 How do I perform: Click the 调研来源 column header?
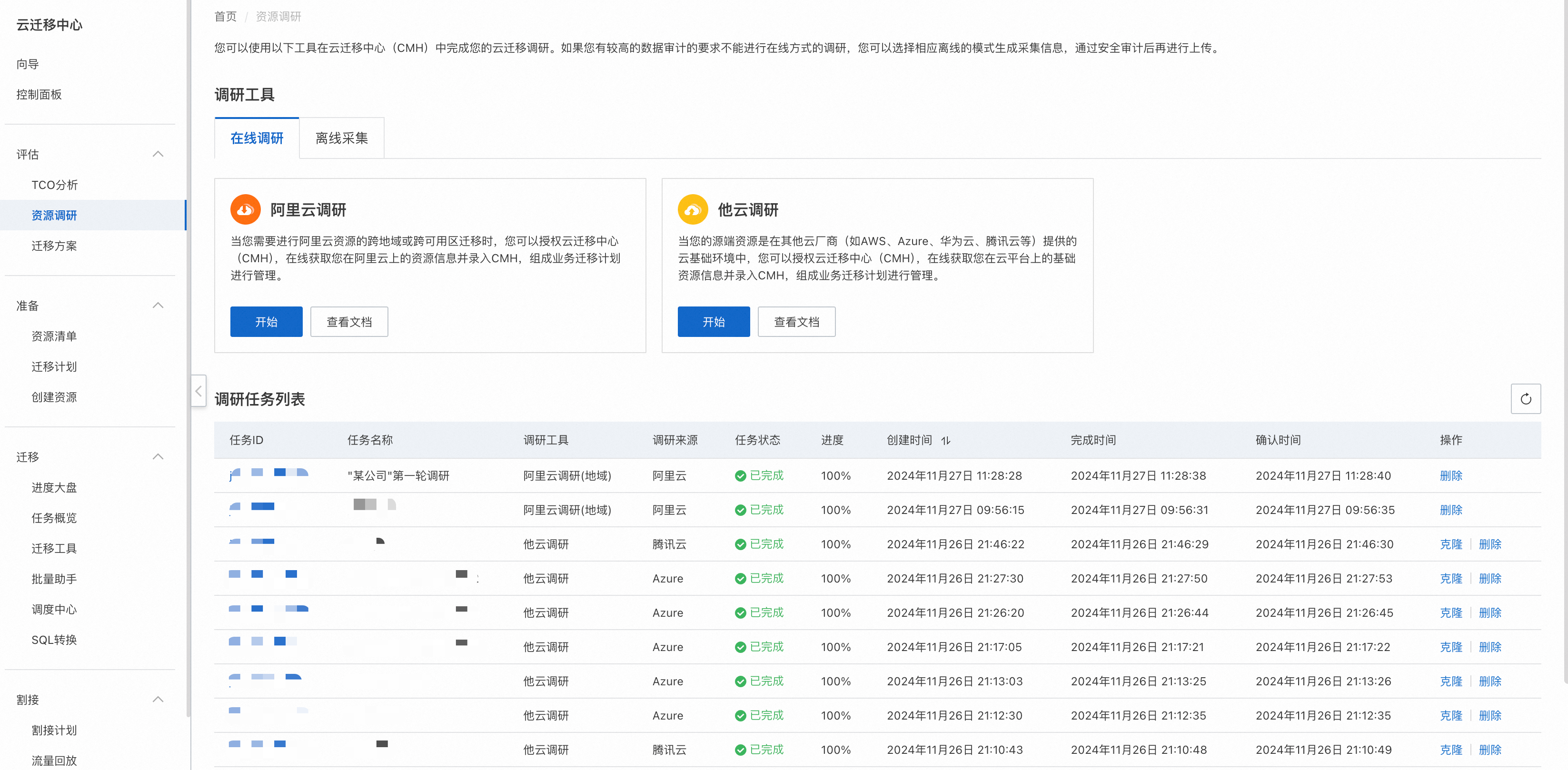click(x=675, y=440)
